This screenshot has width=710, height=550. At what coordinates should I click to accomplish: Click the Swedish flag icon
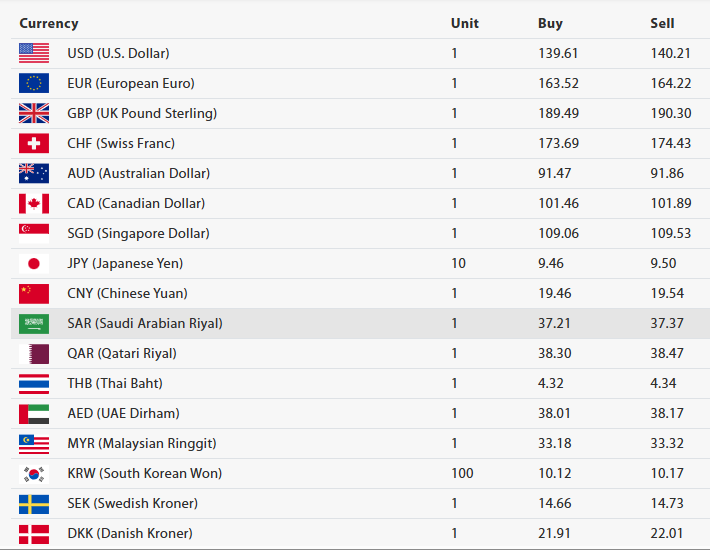[33, 503]
